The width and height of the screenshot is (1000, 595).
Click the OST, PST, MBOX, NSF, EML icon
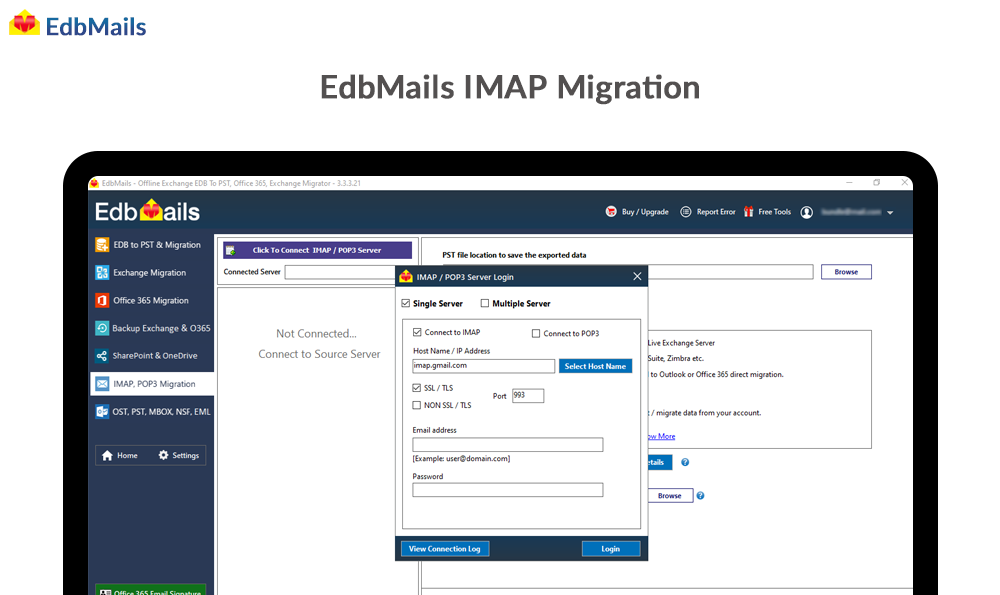click(102, 412)
